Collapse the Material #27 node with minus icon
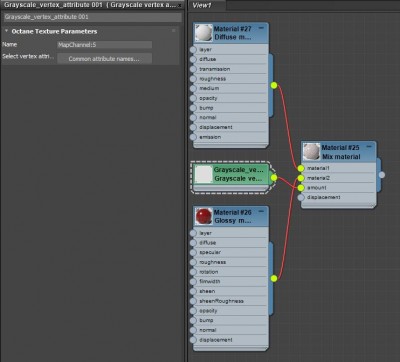400x362 pixels. pyautogui.click(x=261, y=28)
